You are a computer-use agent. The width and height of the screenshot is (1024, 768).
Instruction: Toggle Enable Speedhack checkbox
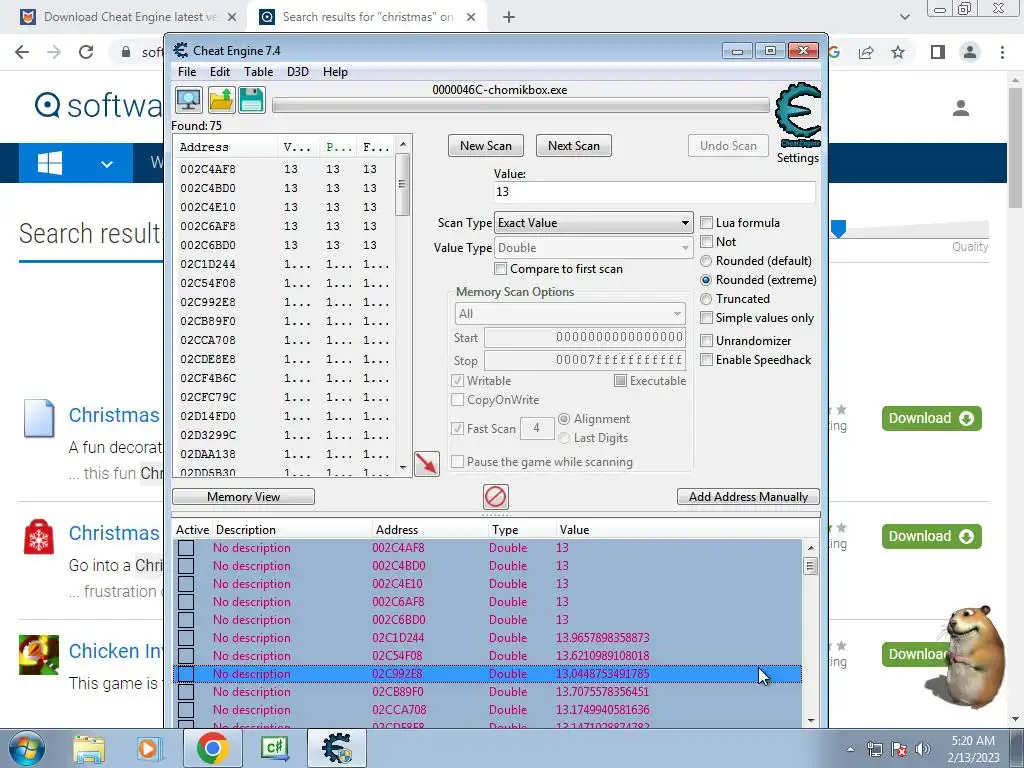click(x=706, y=360)
